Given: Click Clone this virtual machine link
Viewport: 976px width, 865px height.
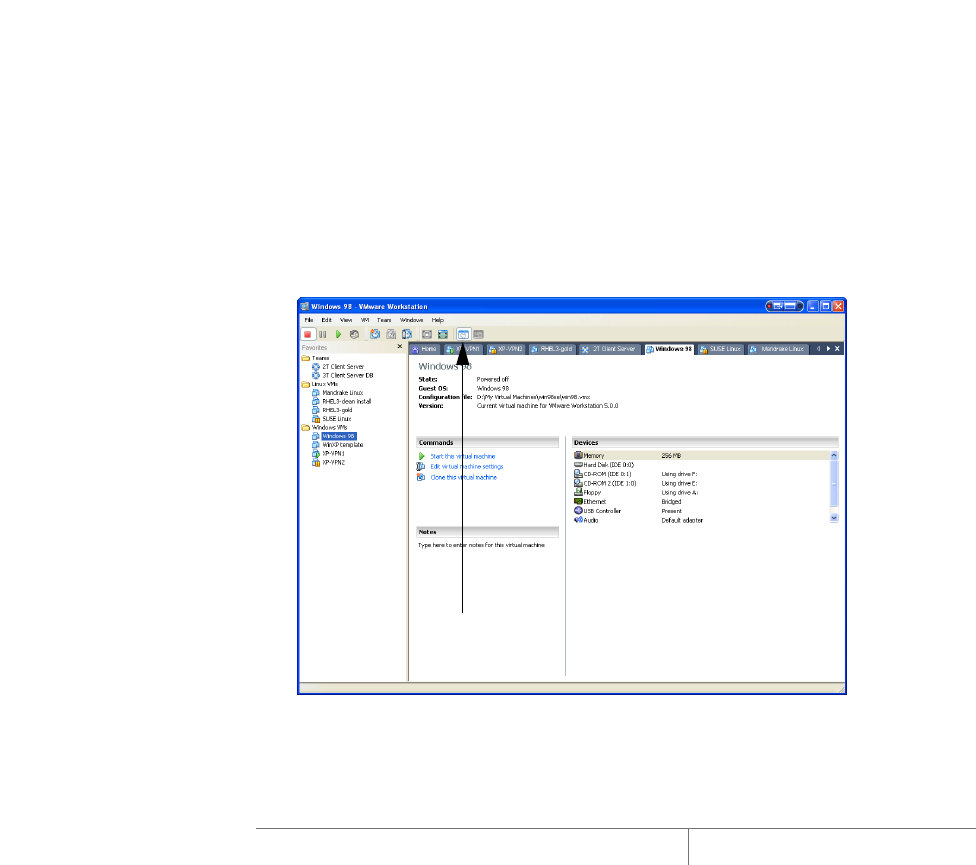Looking at the screenshot, I should [x=464, y=477].
